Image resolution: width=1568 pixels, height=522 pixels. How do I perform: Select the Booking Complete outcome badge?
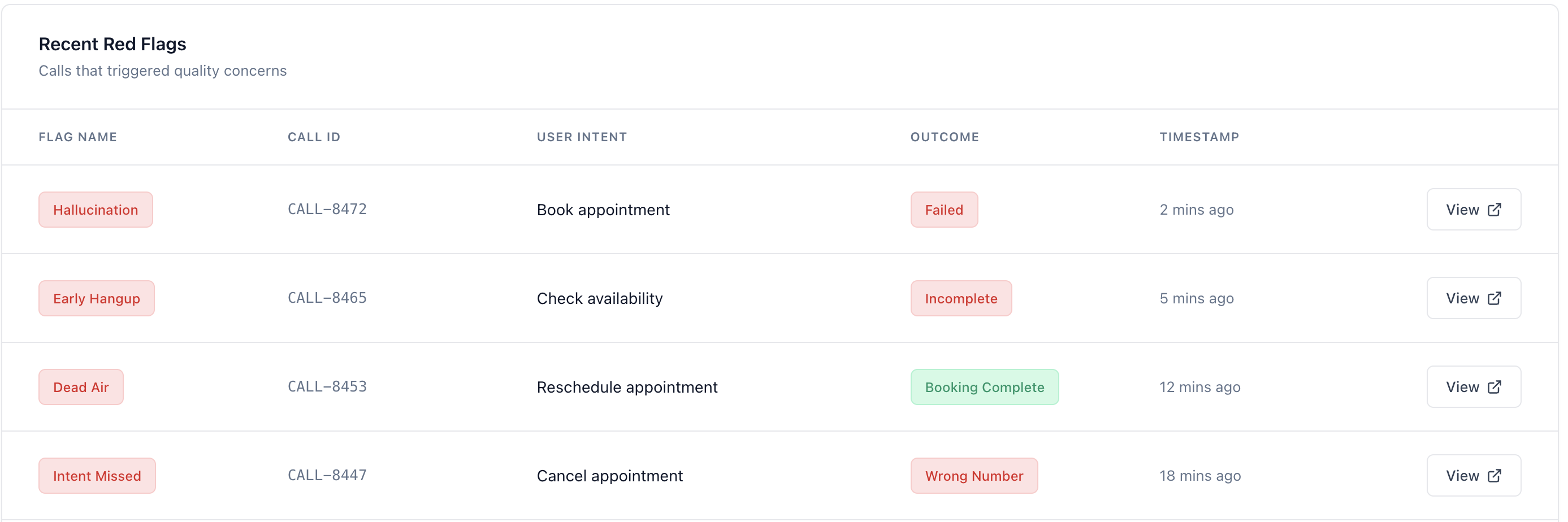tap(984, 388)
